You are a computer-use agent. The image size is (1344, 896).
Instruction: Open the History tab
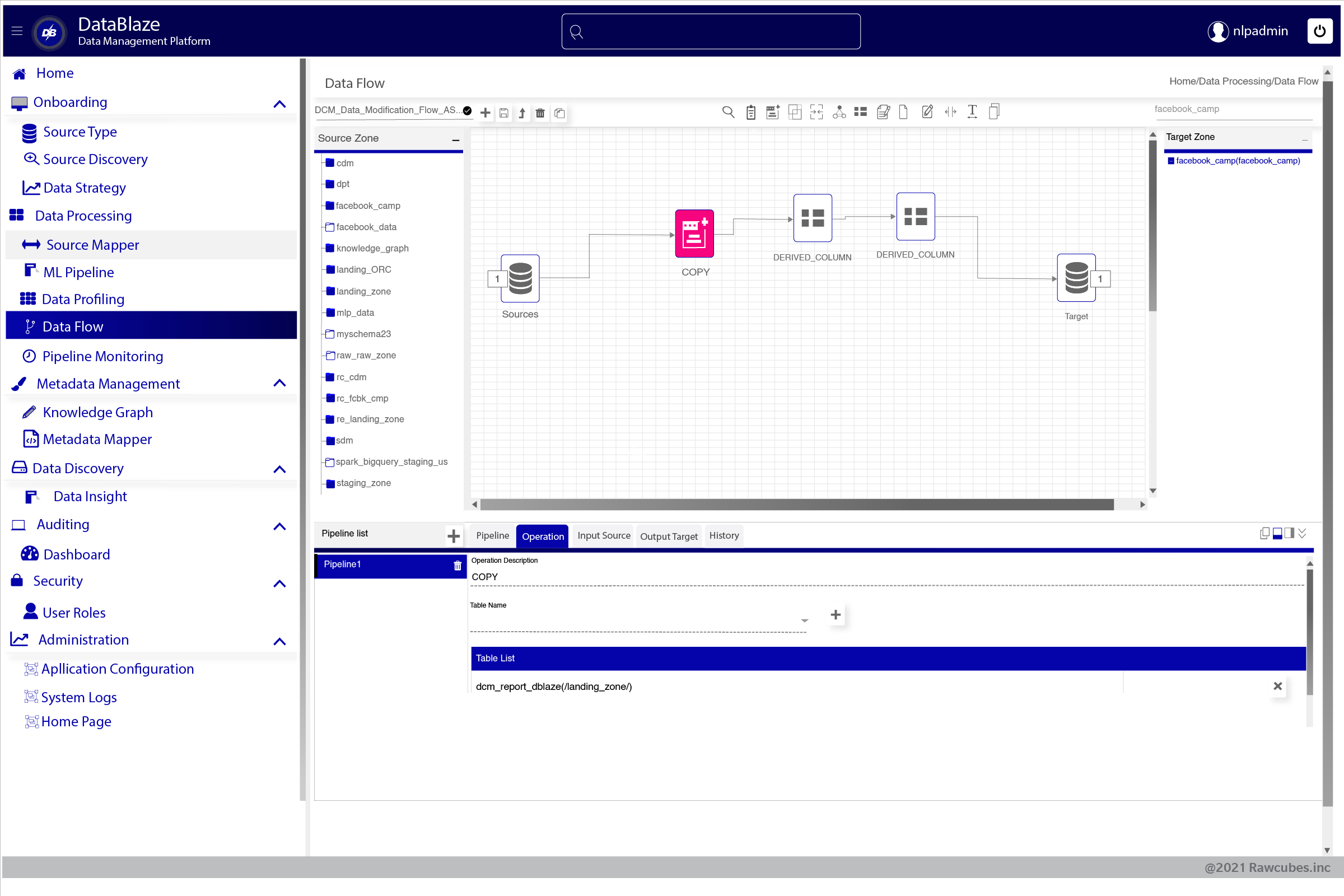[x=724, y=535]
